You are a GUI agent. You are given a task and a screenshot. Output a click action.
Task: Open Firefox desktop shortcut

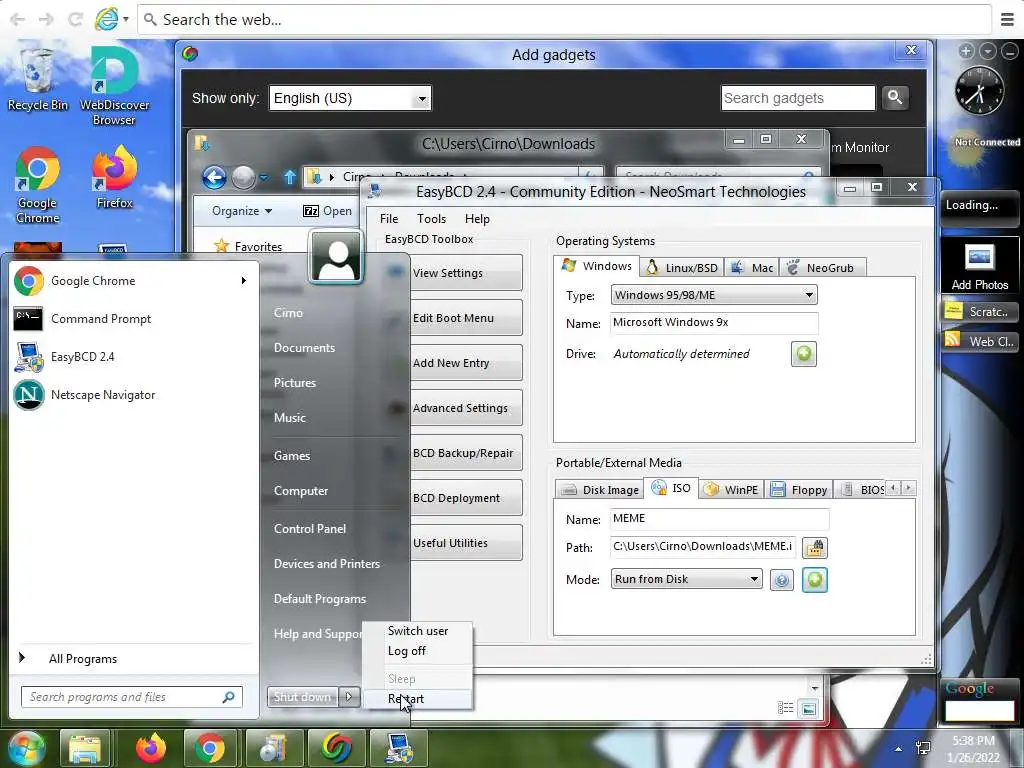[114, 178]
